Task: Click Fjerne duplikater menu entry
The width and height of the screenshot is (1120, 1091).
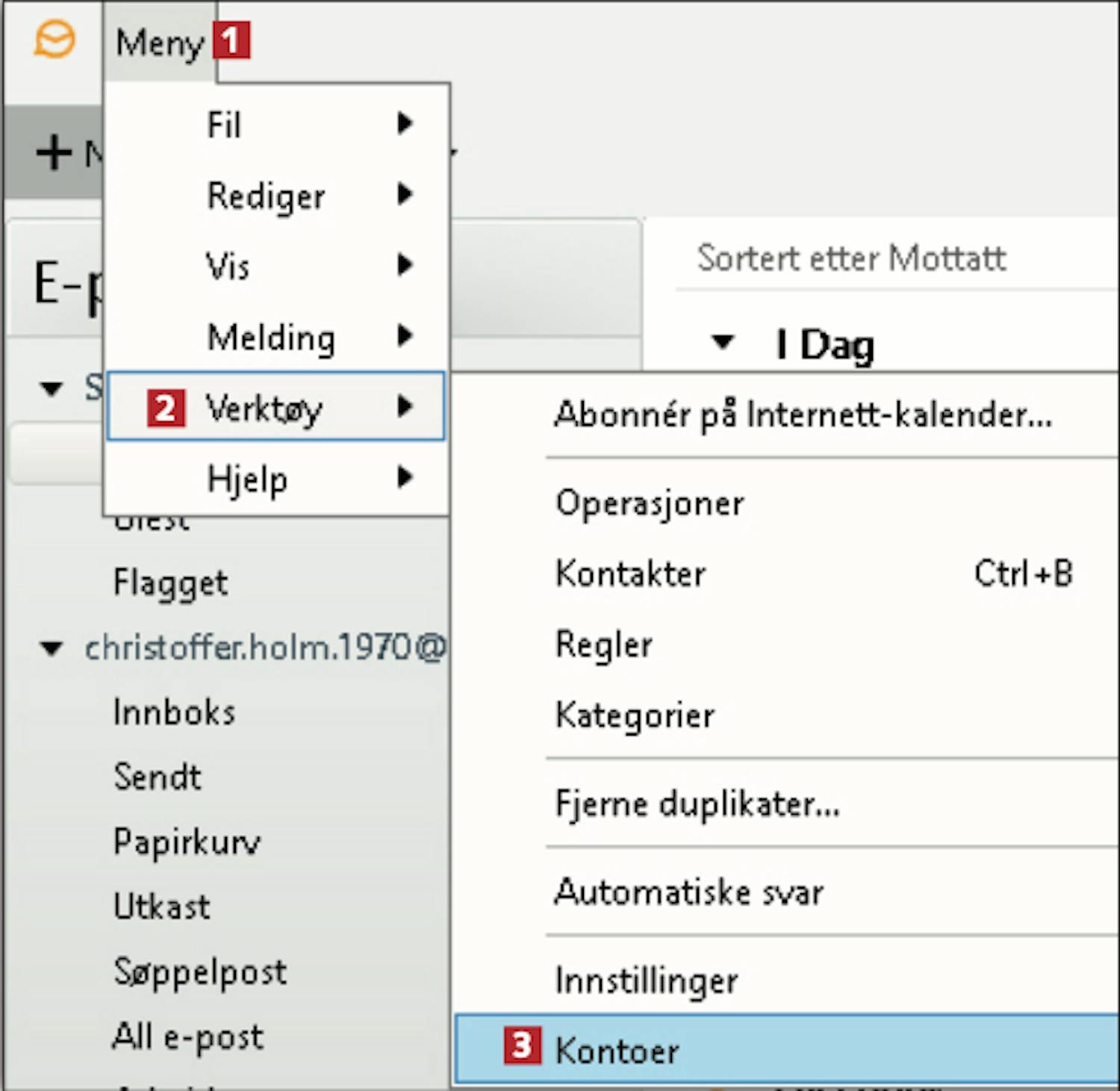Action: [x=697, y=804]
